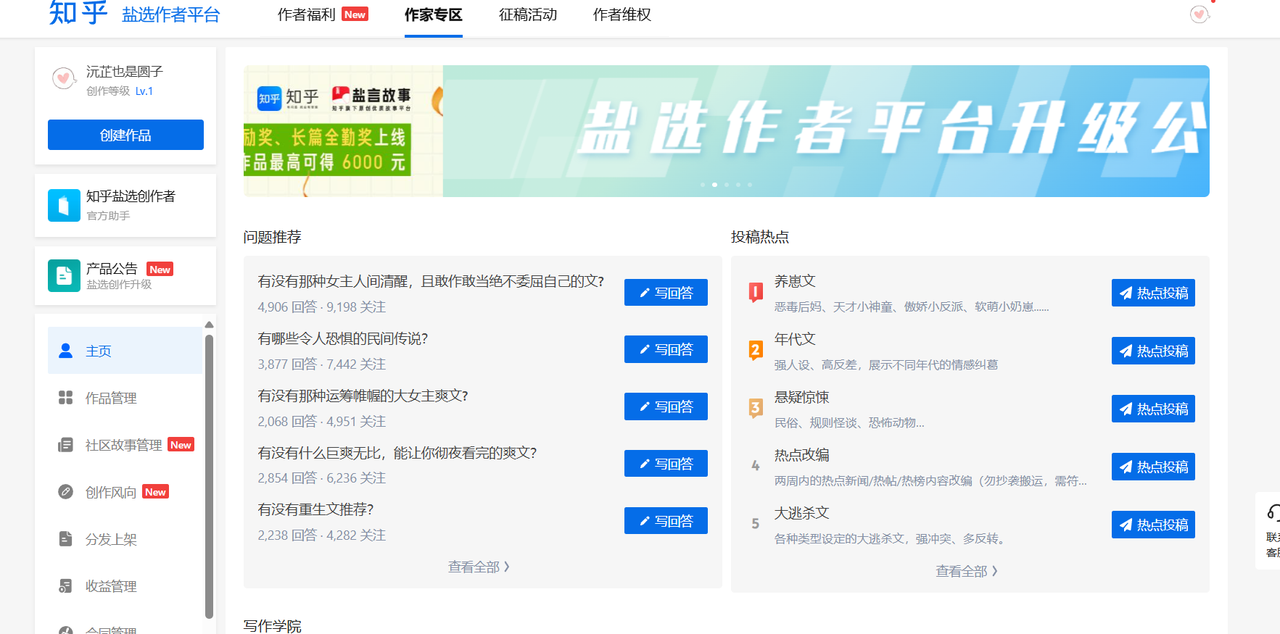Screen dimensions: 1280x634
Task: Click 写回答 for 彻夜看完的爽文 question
Action: click(x=666, y=463)
